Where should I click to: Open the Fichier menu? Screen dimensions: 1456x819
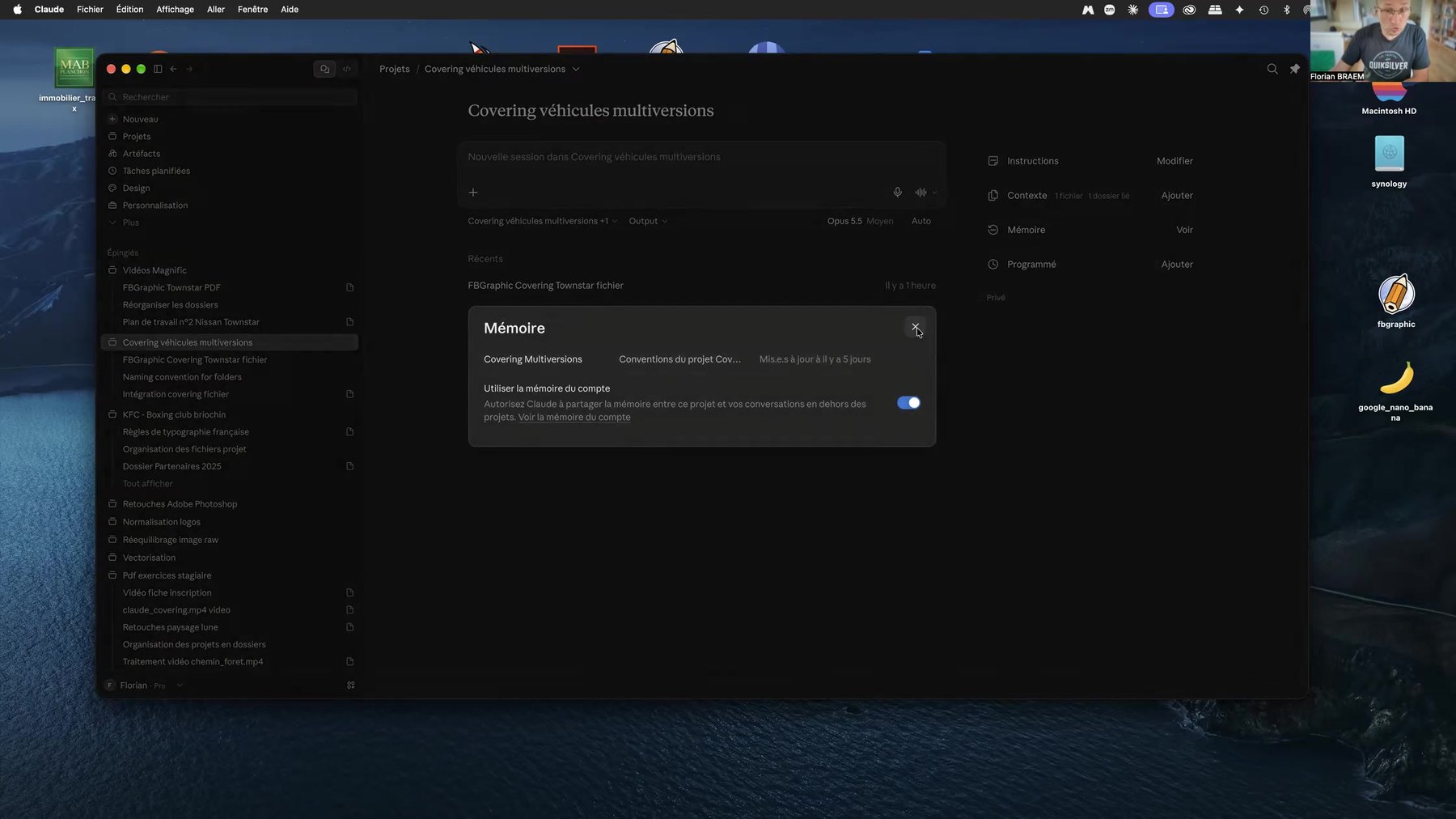coord(90,9)
